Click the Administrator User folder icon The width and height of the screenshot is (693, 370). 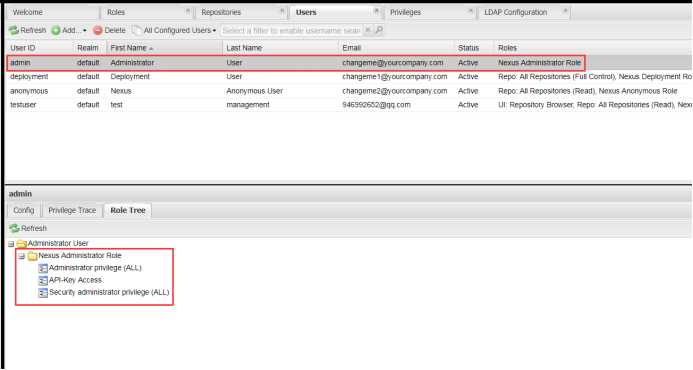[22, 244]
